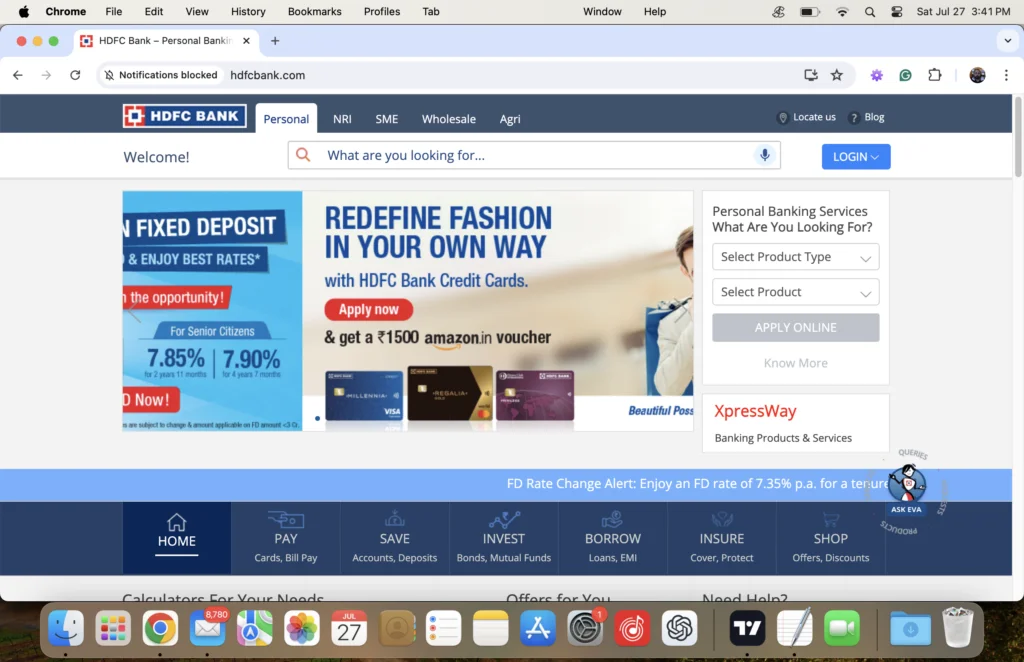Click the Locate us pin icon

click(782, 118)
